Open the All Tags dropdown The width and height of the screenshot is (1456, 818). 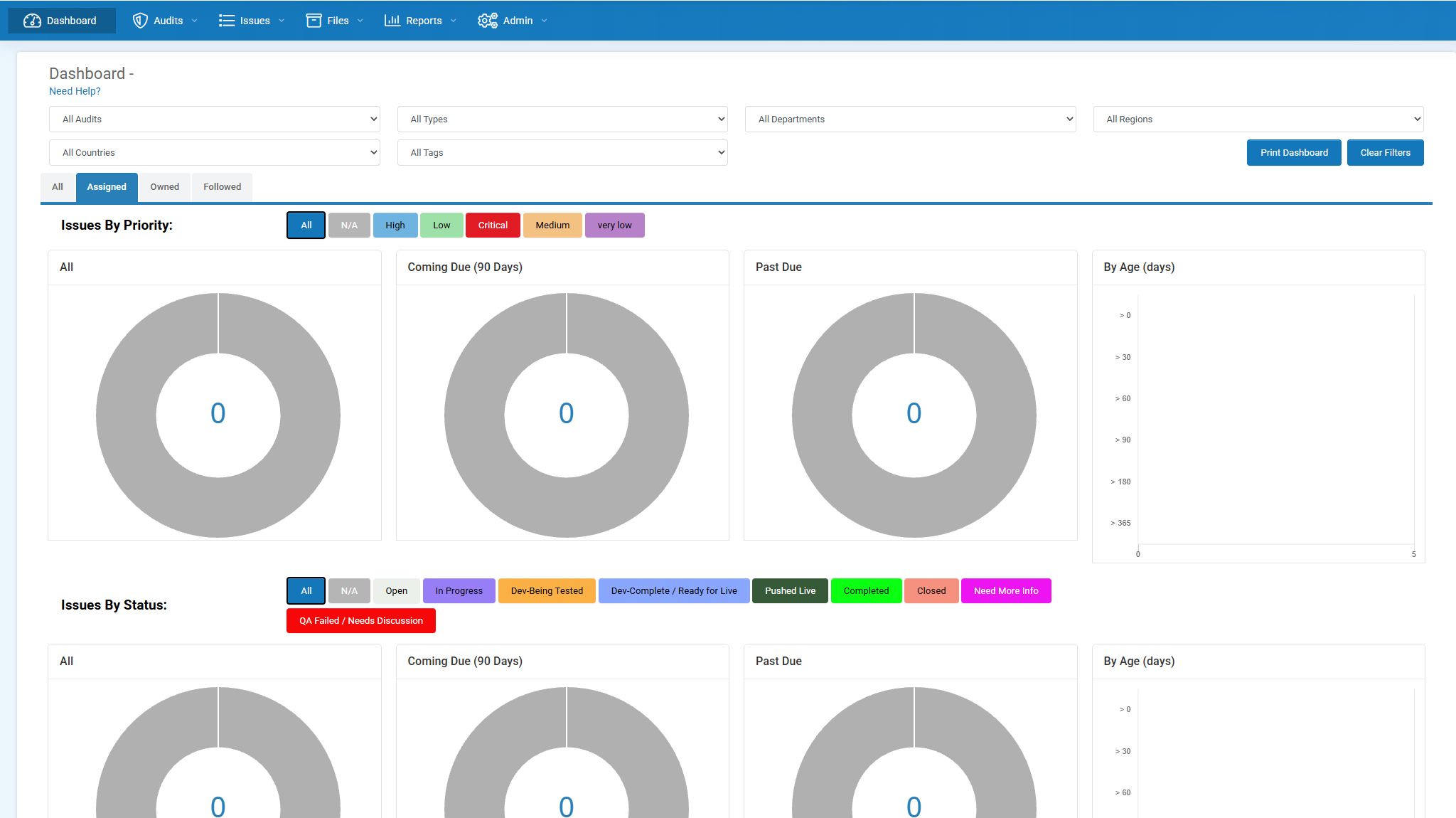[562, 152]
